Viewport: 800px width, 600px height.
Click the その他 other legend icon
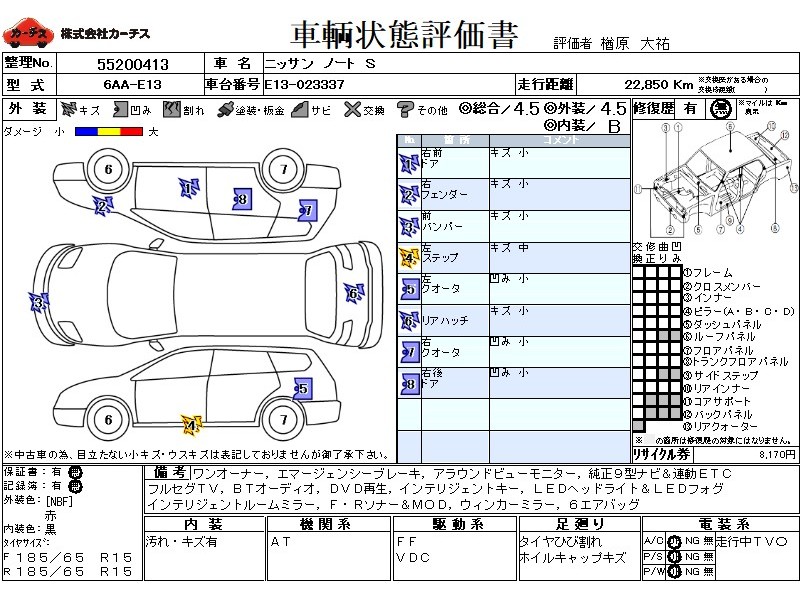[x=406, y=109]
